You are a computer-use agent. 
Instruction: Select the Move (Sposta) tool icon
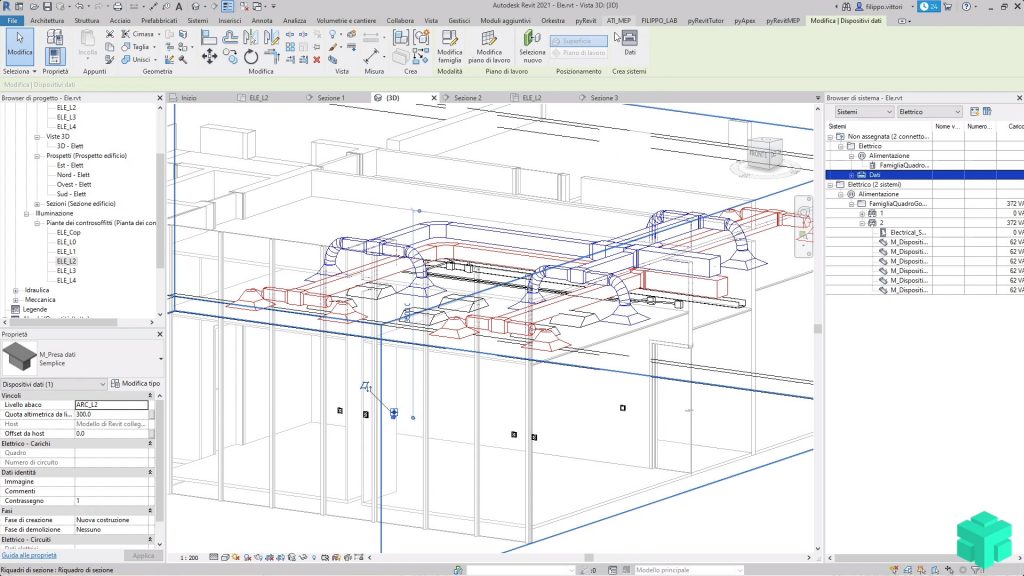209,57
